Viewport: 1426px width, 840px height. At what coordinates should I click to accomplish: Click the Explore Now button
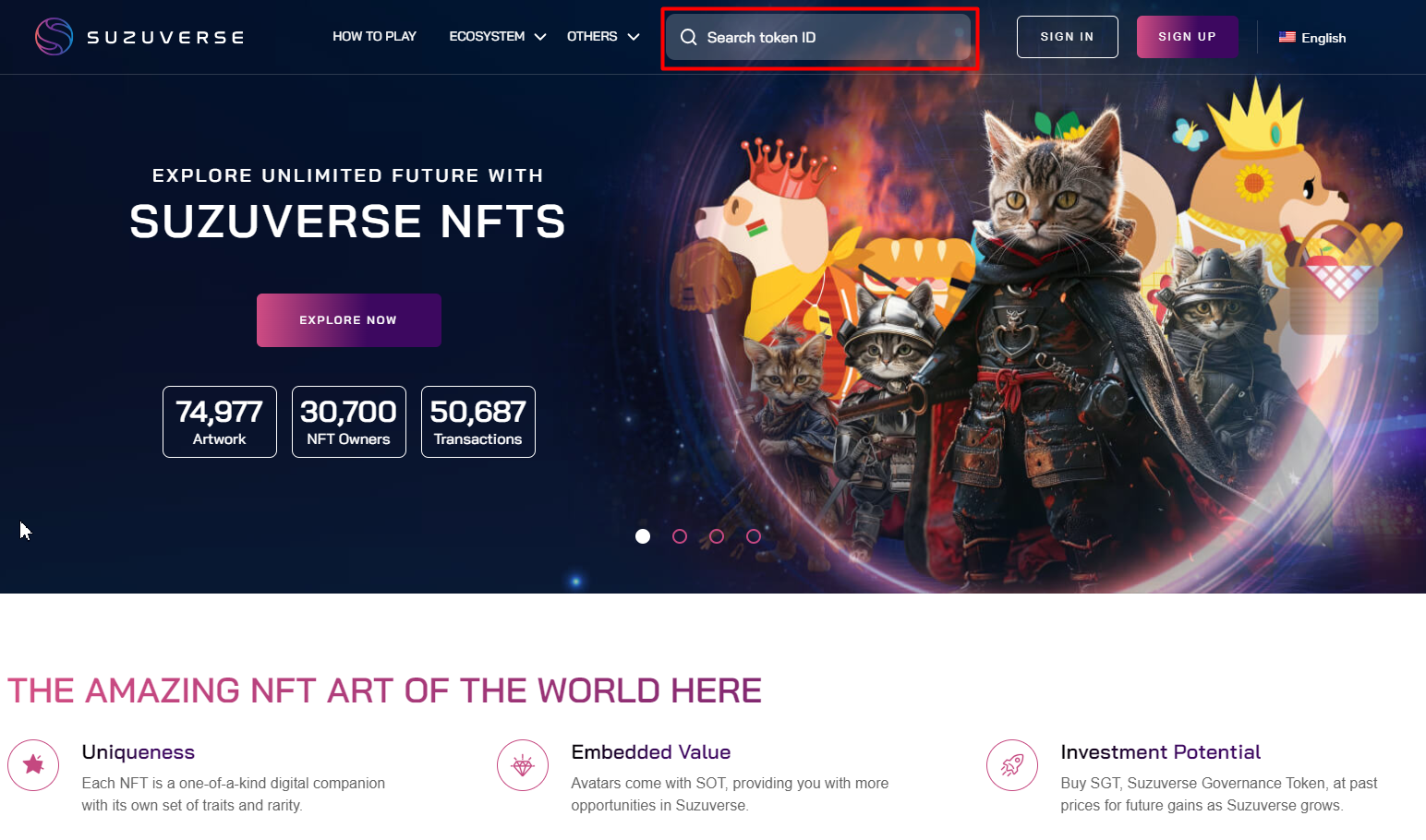tap(348, 320)
